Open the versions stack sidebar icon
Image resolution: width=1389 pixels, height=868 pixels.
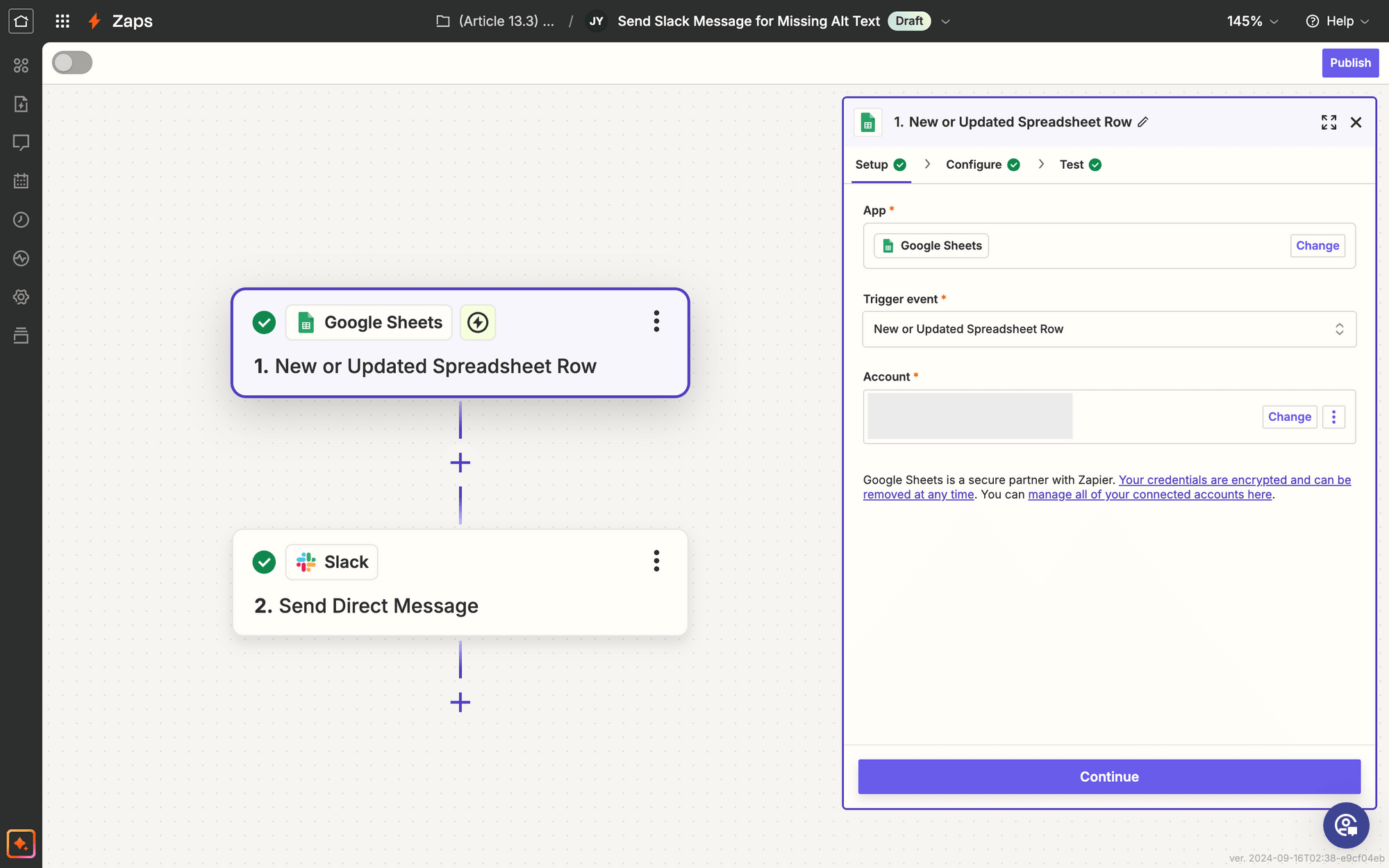point(21,336)
